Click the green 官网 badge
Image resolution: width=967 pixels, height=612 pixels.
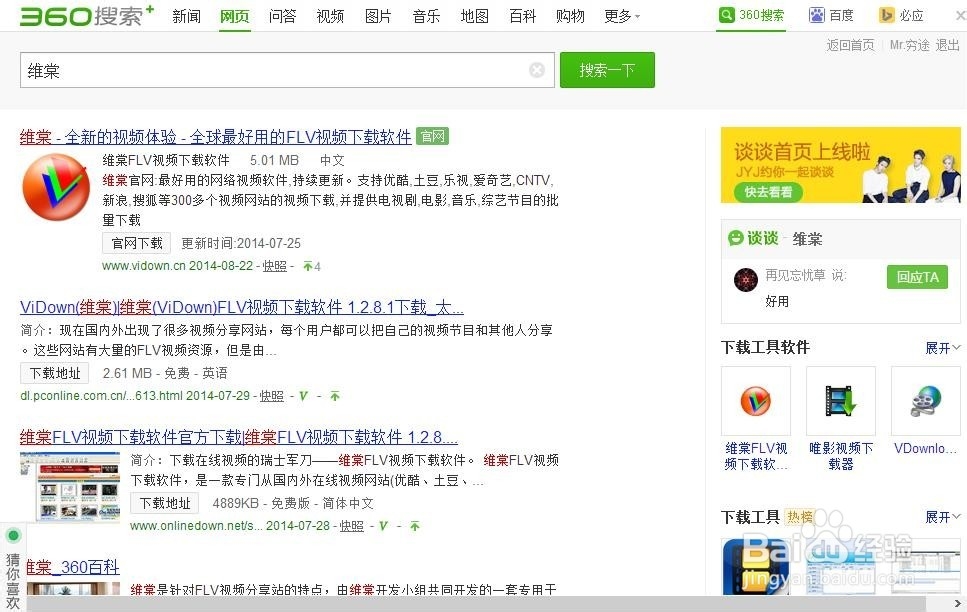(x=432, y=136)
